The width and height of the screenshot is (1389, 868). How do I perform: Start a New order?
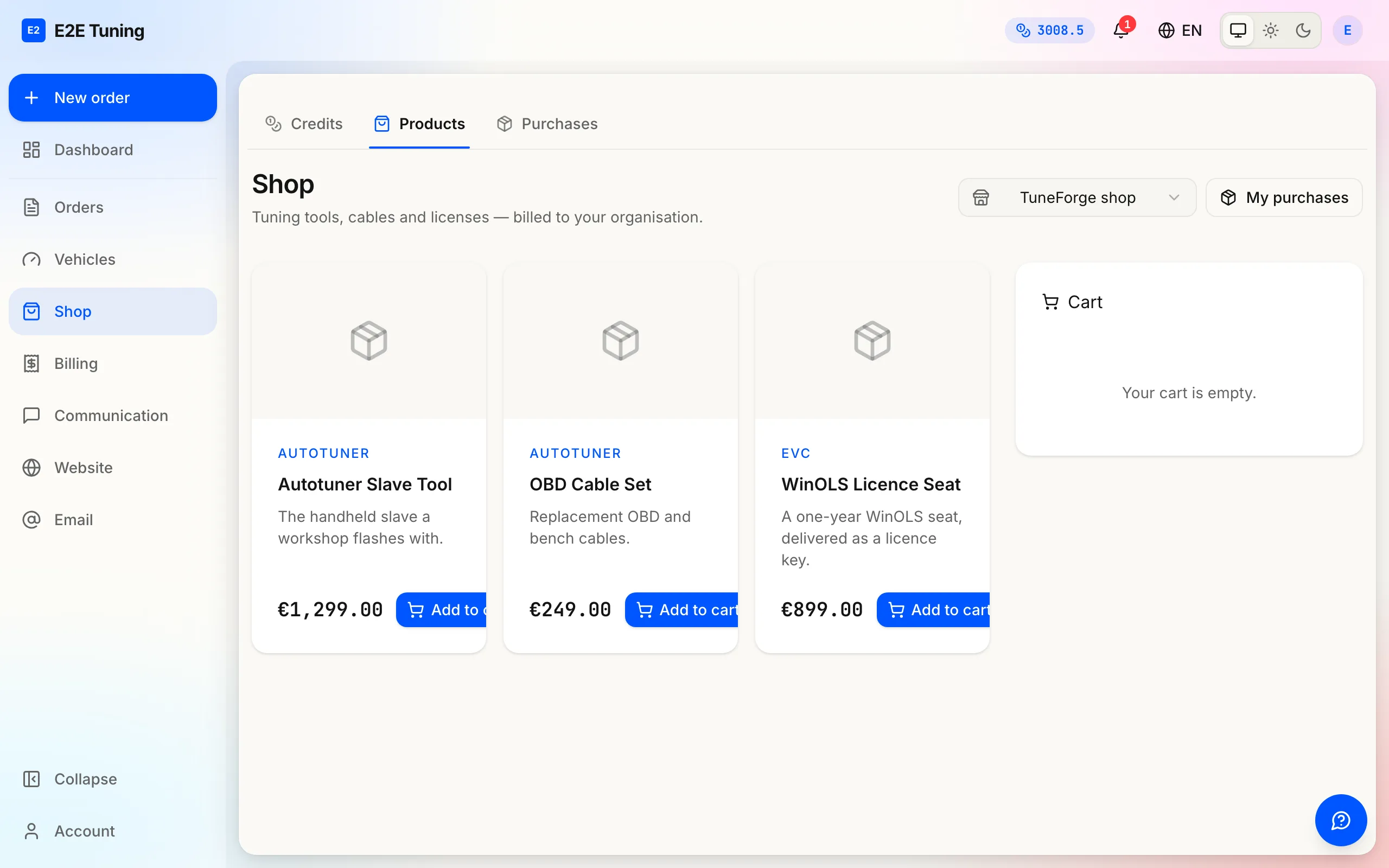coord(112,98)
